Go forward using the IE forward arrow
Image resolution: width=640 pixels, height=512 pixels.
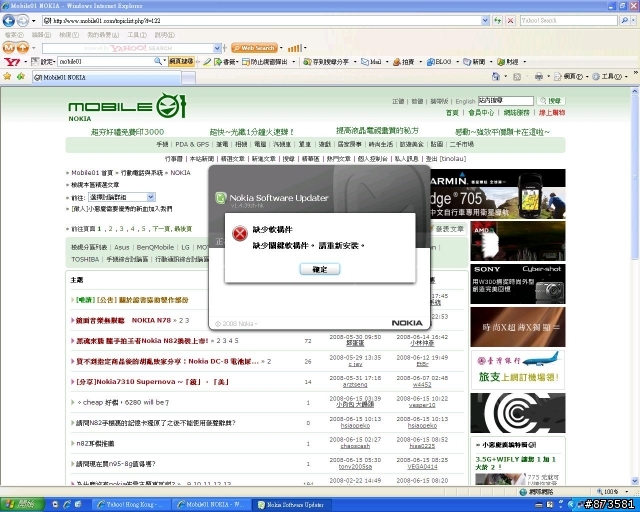click(23, 20)
